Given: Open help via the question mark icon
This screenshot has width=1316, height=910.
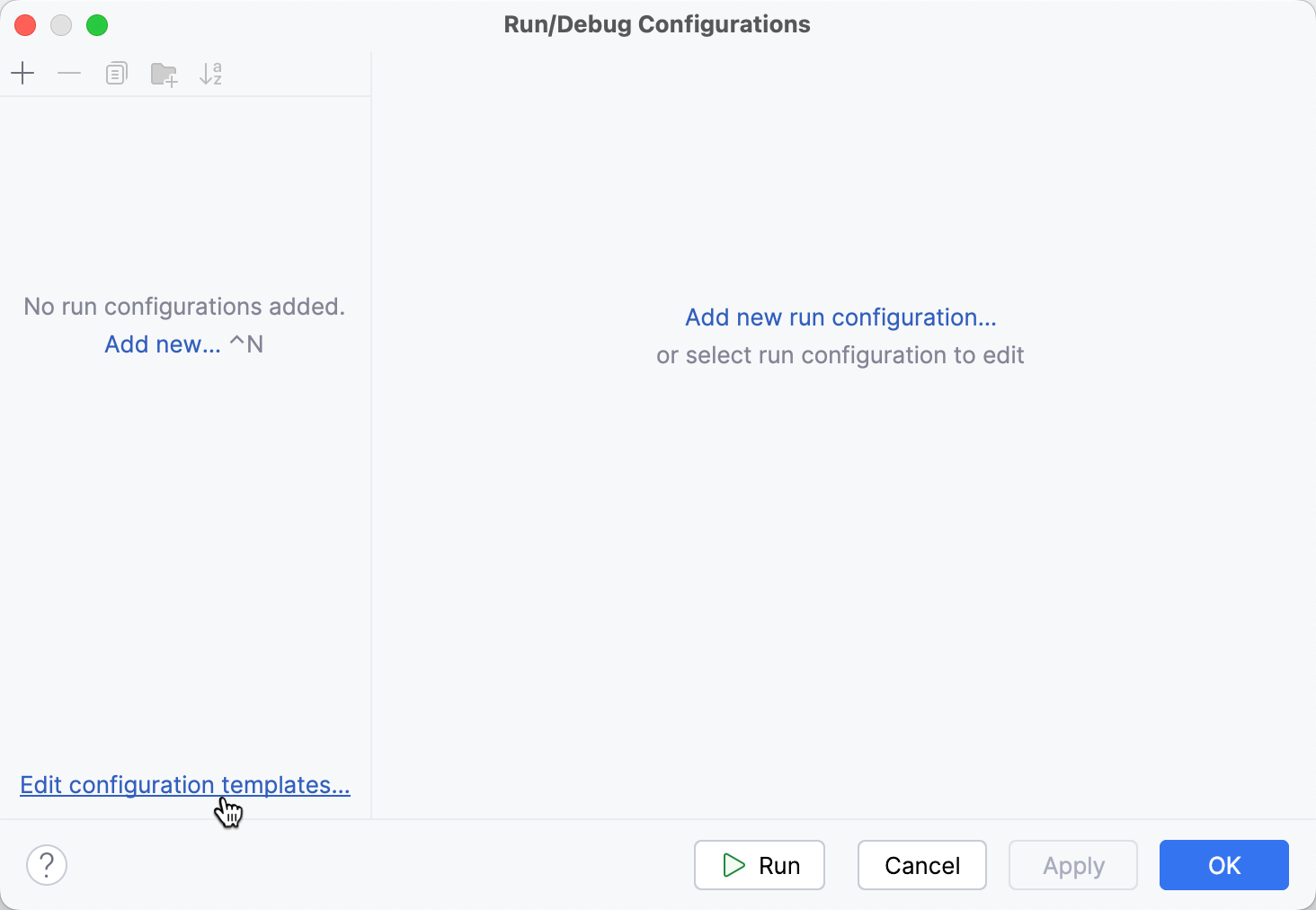Looking at the screenshot, I should pyautogui.click(x=47, y=865).
